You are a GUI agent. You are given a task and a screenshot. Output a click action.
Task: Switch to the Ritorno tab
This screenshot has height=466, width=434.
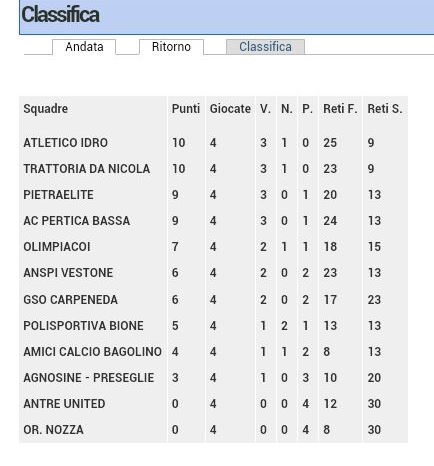pyautogui.click(x=171, y=47)
